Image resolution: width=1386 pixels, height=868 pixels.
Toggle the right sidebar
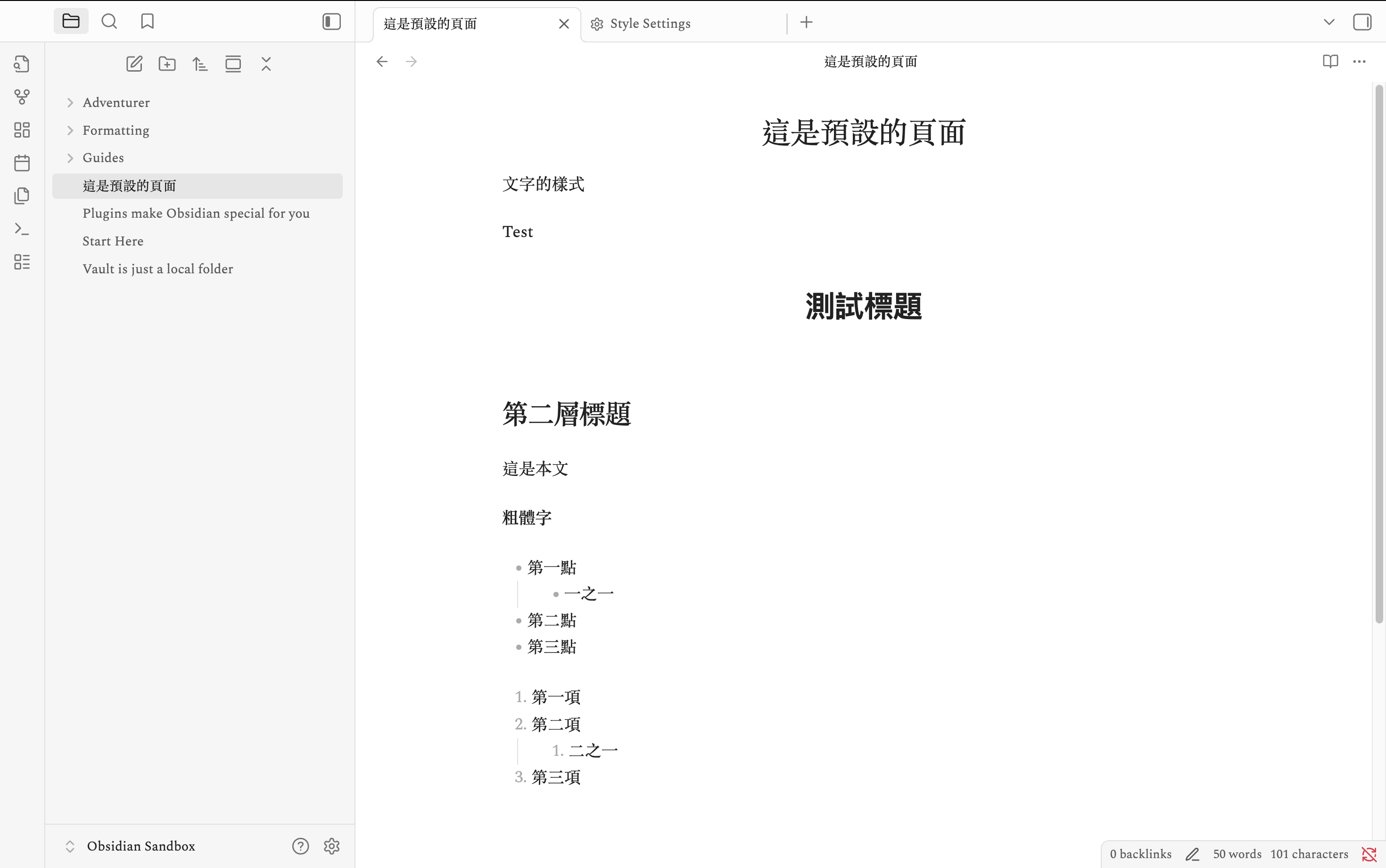[1362, 23]
